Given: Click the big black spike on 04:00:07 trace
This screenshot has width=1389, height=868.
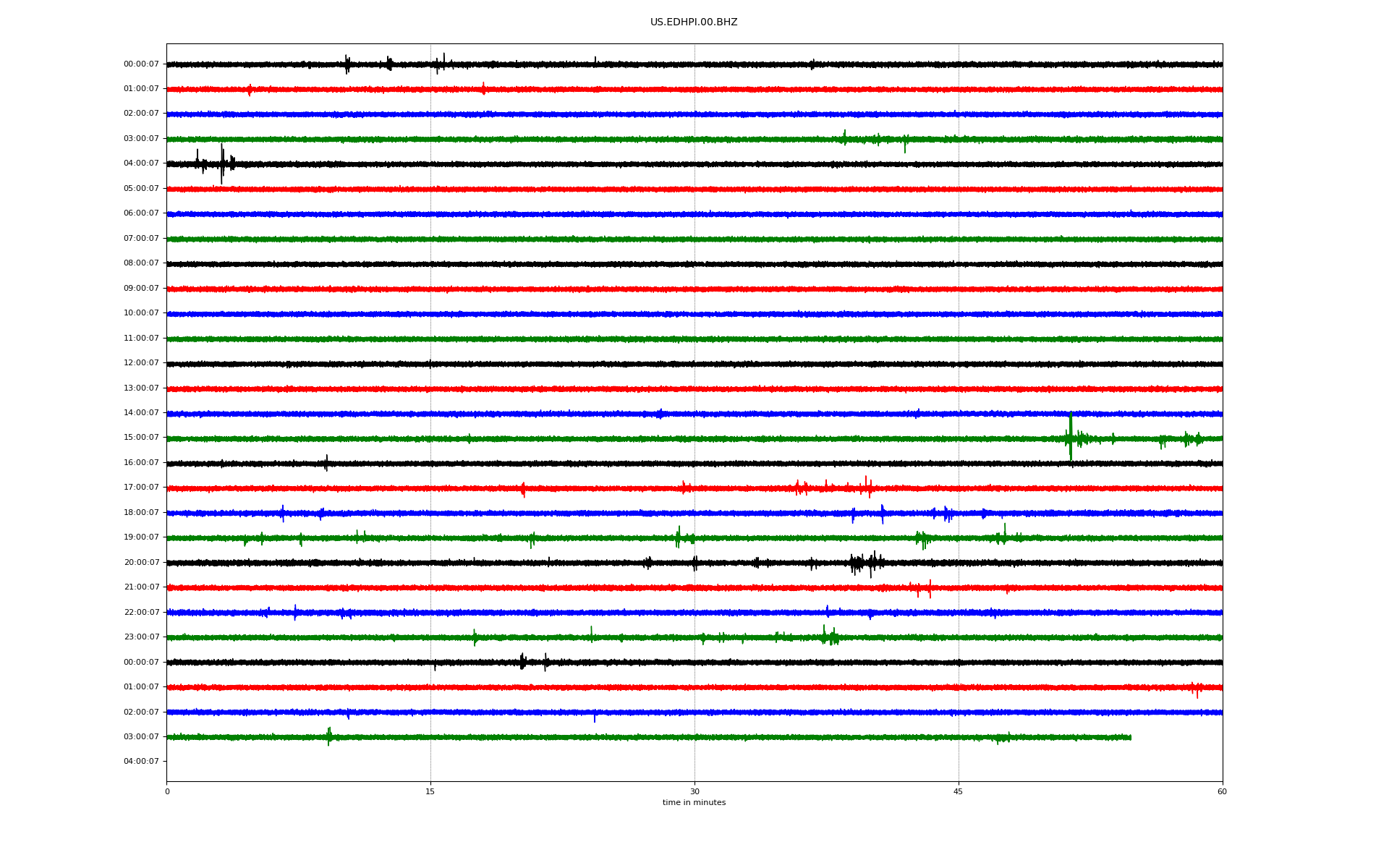Looking at the screenshot, I should point(221,163).
